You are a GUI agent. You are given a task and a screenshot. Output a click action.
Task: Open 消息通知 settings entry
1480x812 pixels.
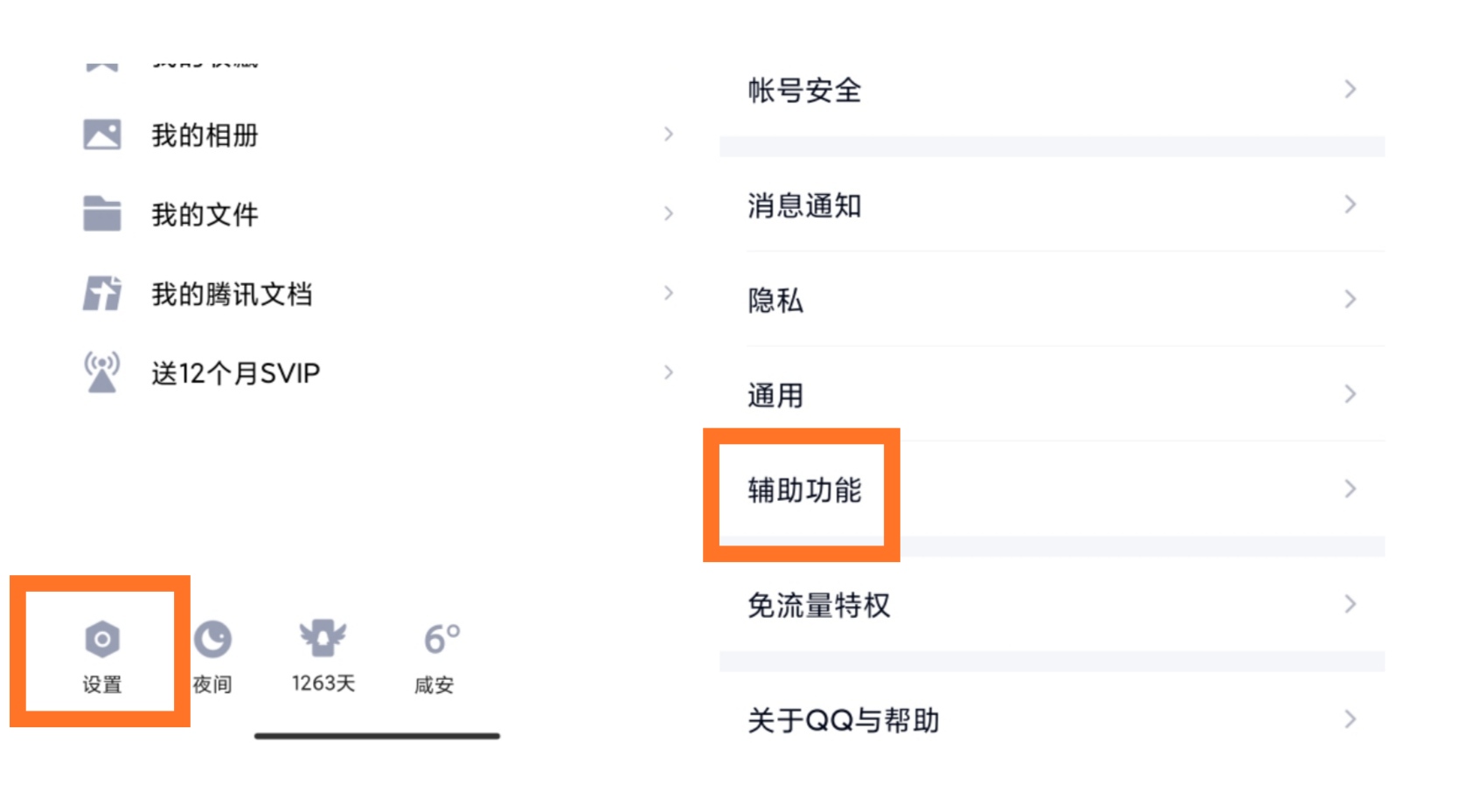804,205
